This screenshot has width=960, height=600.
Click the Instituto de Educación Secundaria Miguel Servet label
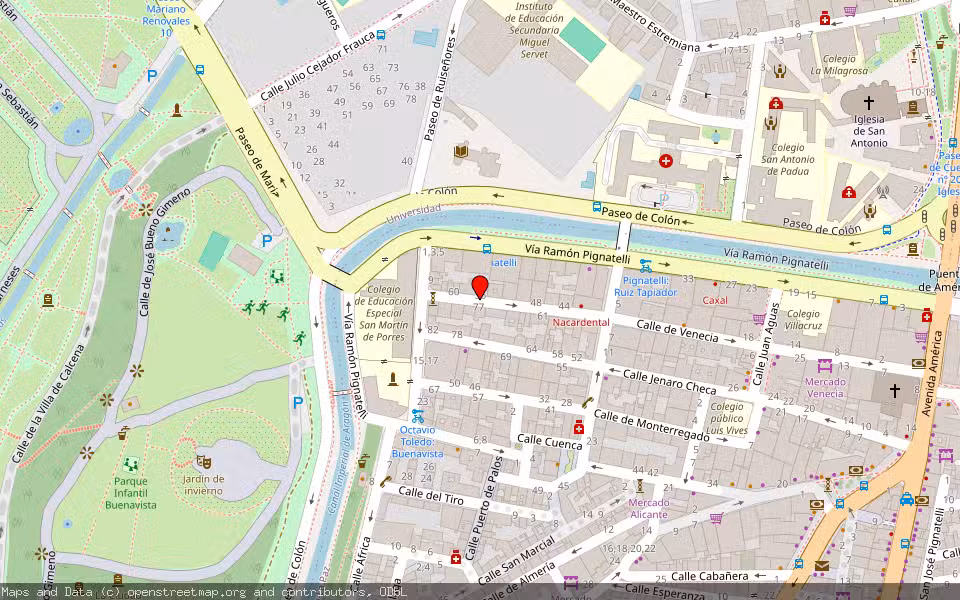[534, 30]
